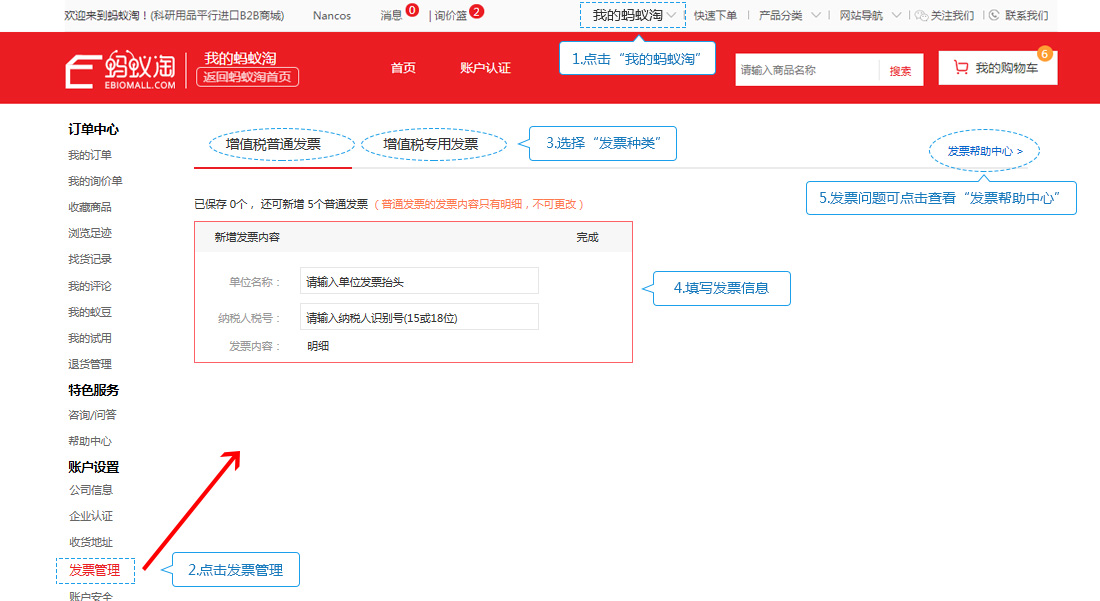Open 发票管理 in the sidebar

point(95,570)
